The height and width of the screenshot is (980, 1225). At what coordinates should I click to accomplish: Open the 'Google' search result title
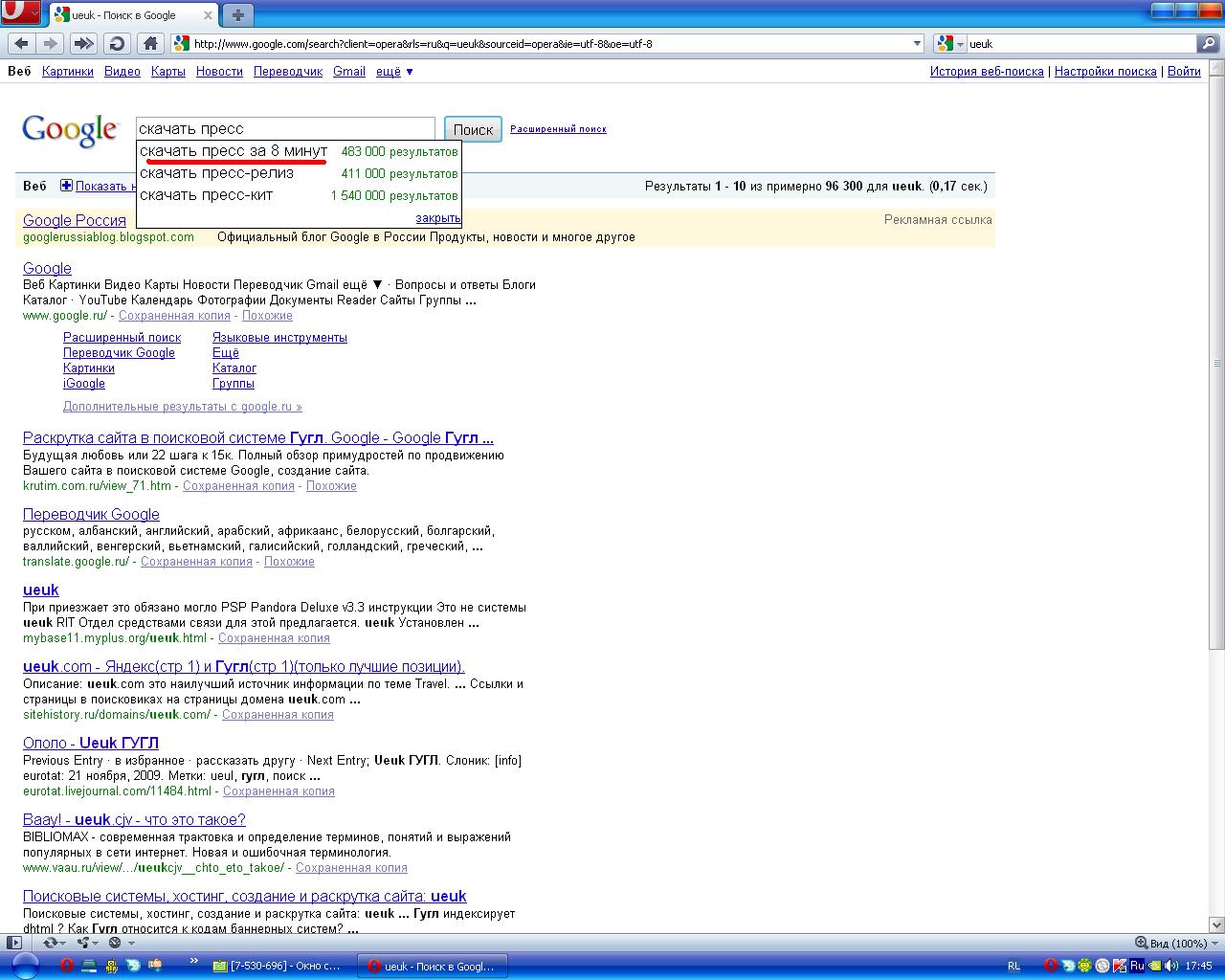click(47, 269)
